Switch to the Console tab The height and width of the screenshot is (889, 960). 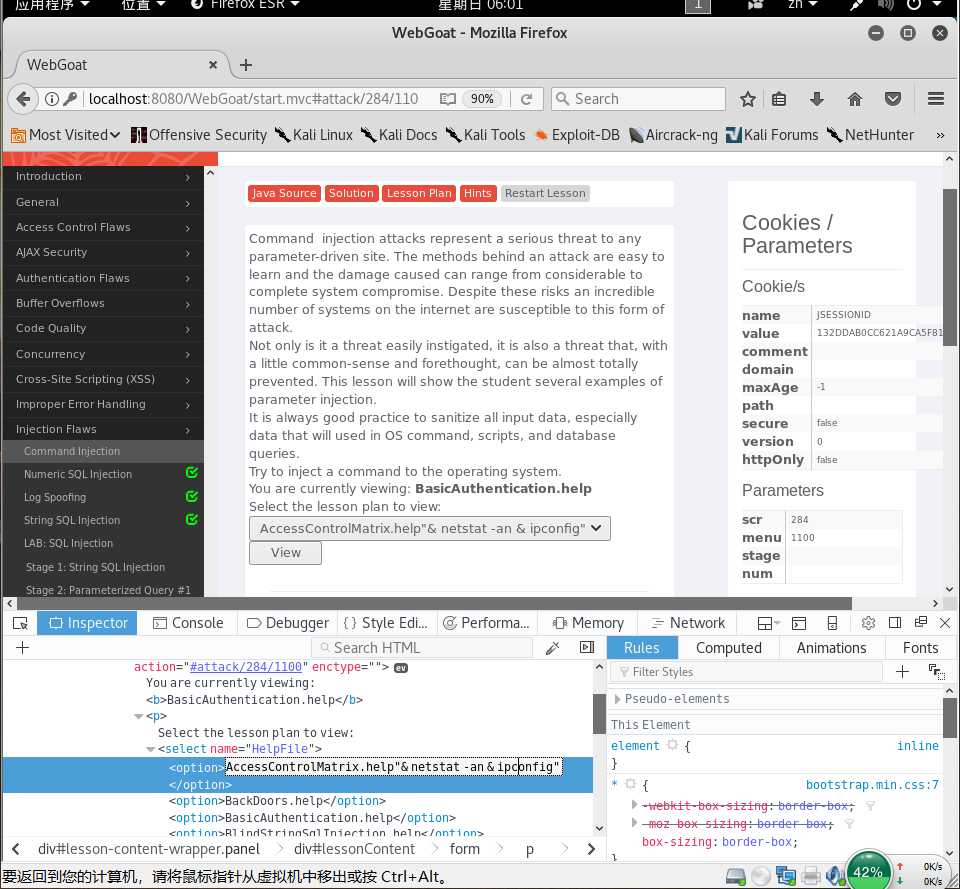pos(188,623)
